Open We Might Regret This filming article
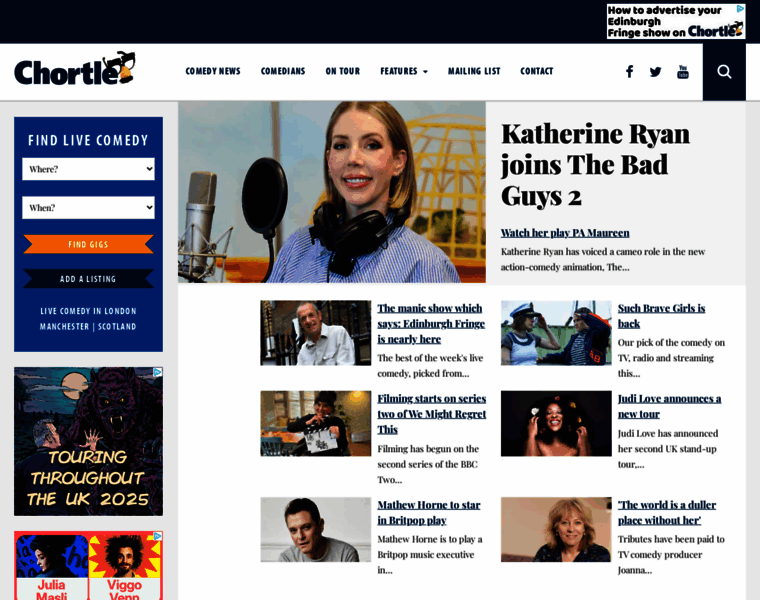The width and height of the screenshot is (760, 600). pyautogui.click(x=431, y=414)
